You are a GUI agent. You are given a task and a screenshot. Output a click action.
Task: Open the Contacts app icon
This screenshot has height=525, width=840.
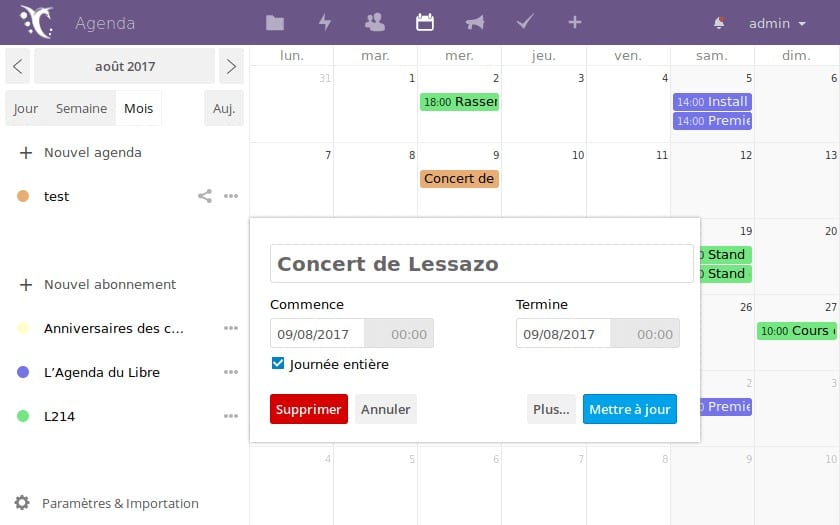(375, 22)
